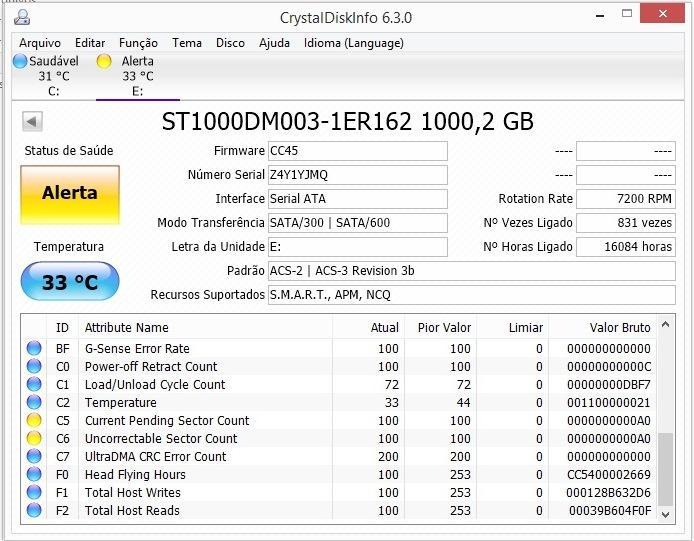
Task: Click status icon of Load/Unload Cycle Count row
Action: click(x=34, y=384)
